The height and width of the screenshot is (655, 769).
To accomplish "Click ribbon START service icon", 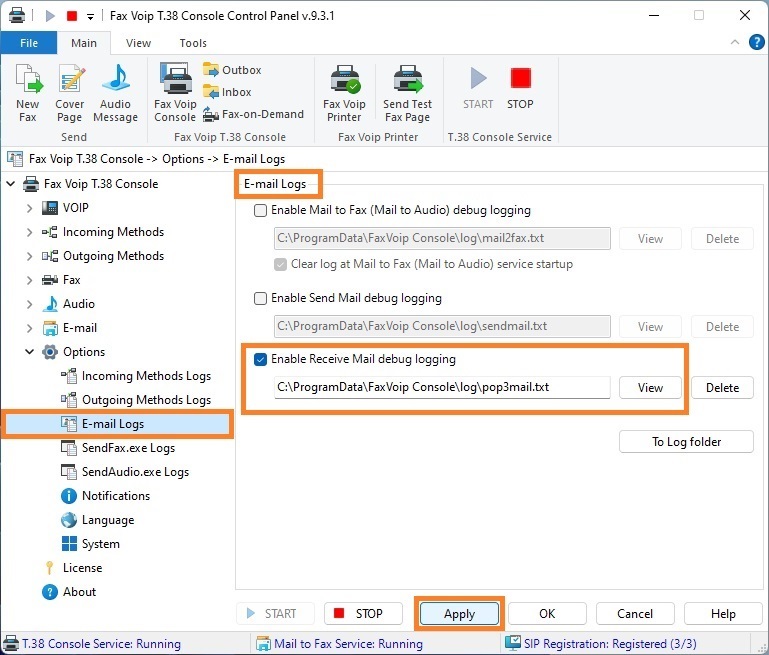I will [x=478, y=88].
